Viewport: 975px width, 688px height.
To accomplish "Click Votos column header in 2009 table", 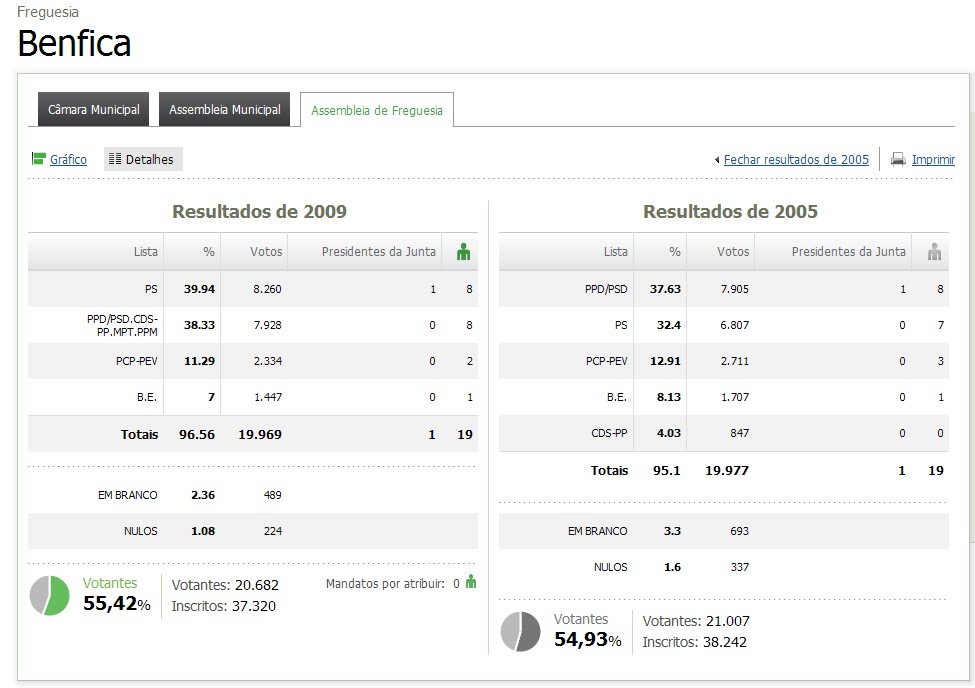I will [266, 251].
